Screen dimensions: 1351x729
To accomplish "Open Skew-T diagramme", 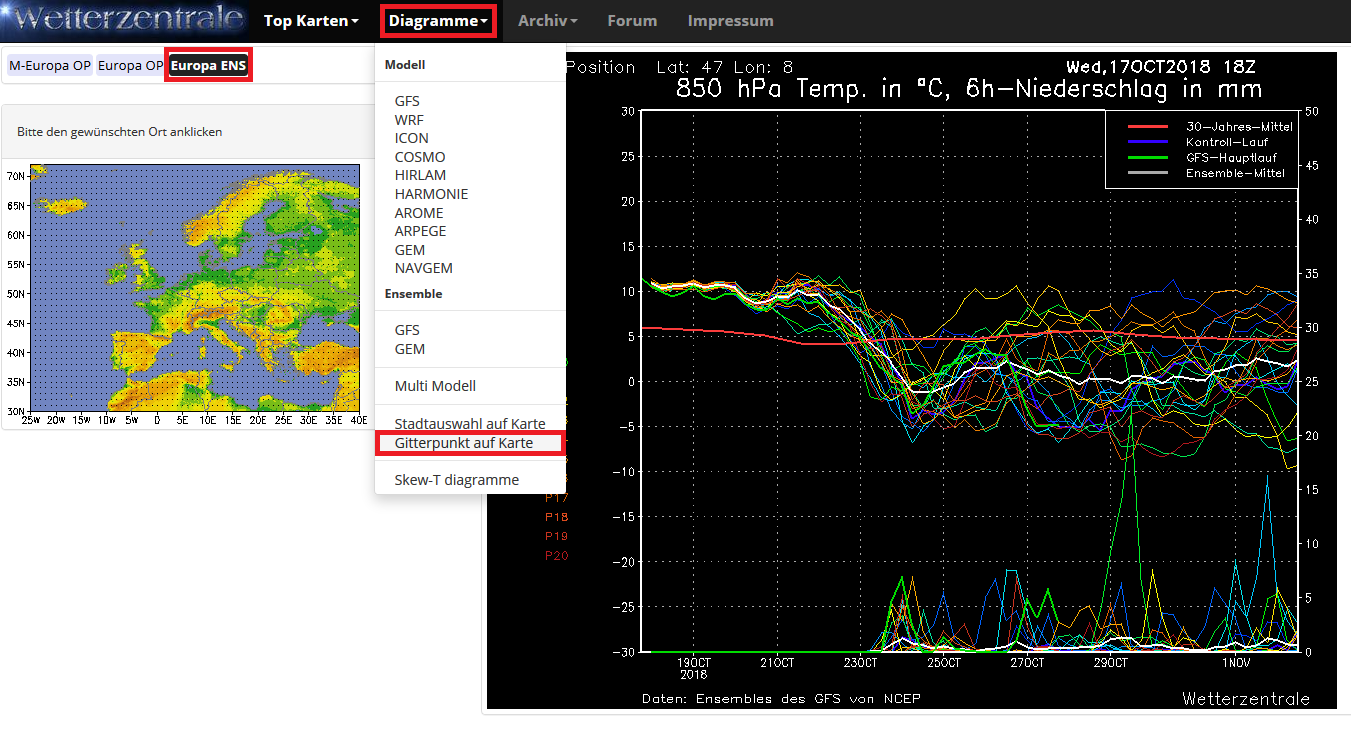I will click(x=457, y=480).
